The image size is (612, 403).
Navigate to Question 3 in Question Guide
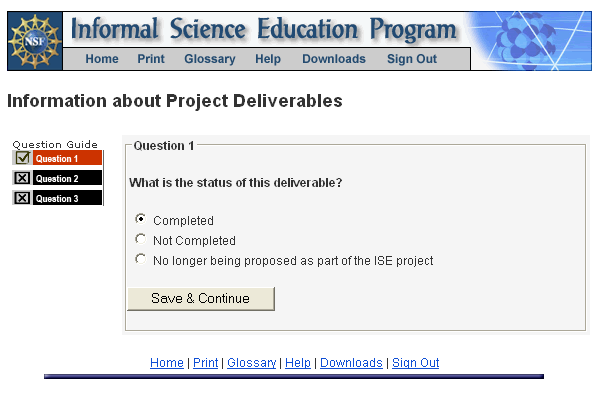coord(67,198)
